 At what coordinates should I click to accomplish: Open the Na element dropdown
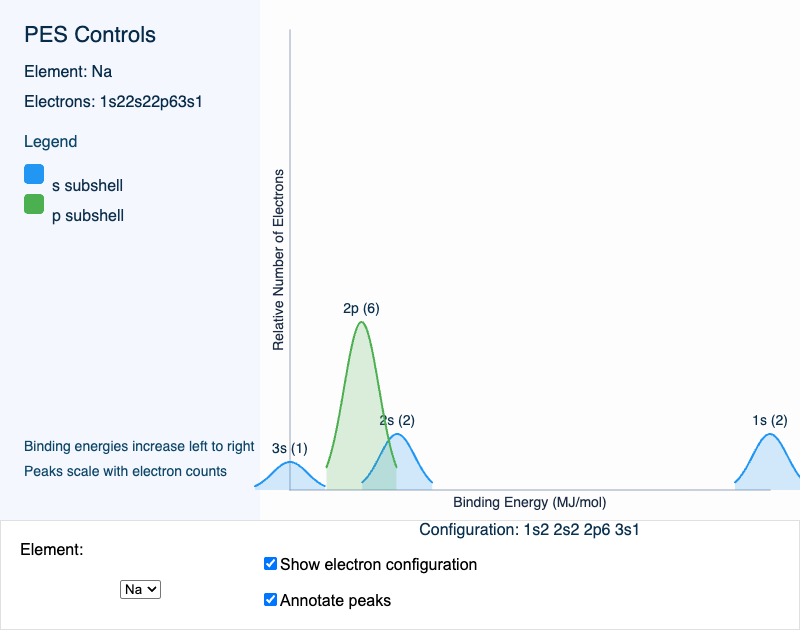coord(140,589)
